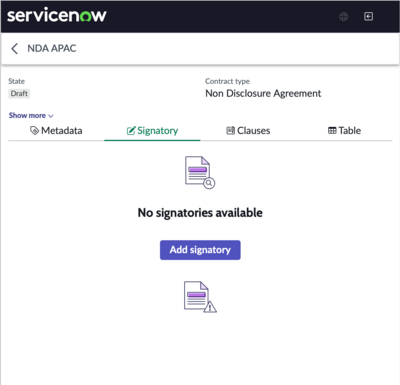The height and width of the screenshot is (385, 400).
Task: Select the Signatory tab
Action: pyautogui.click(x=152, y=131)
